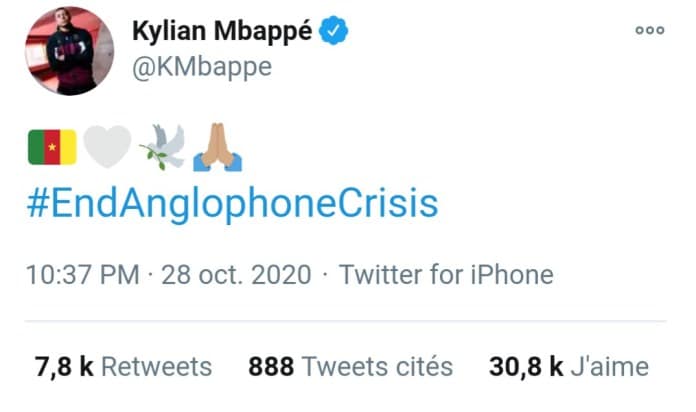
Task: Click the 7,8 k retweet number
Action: point(64,367)
